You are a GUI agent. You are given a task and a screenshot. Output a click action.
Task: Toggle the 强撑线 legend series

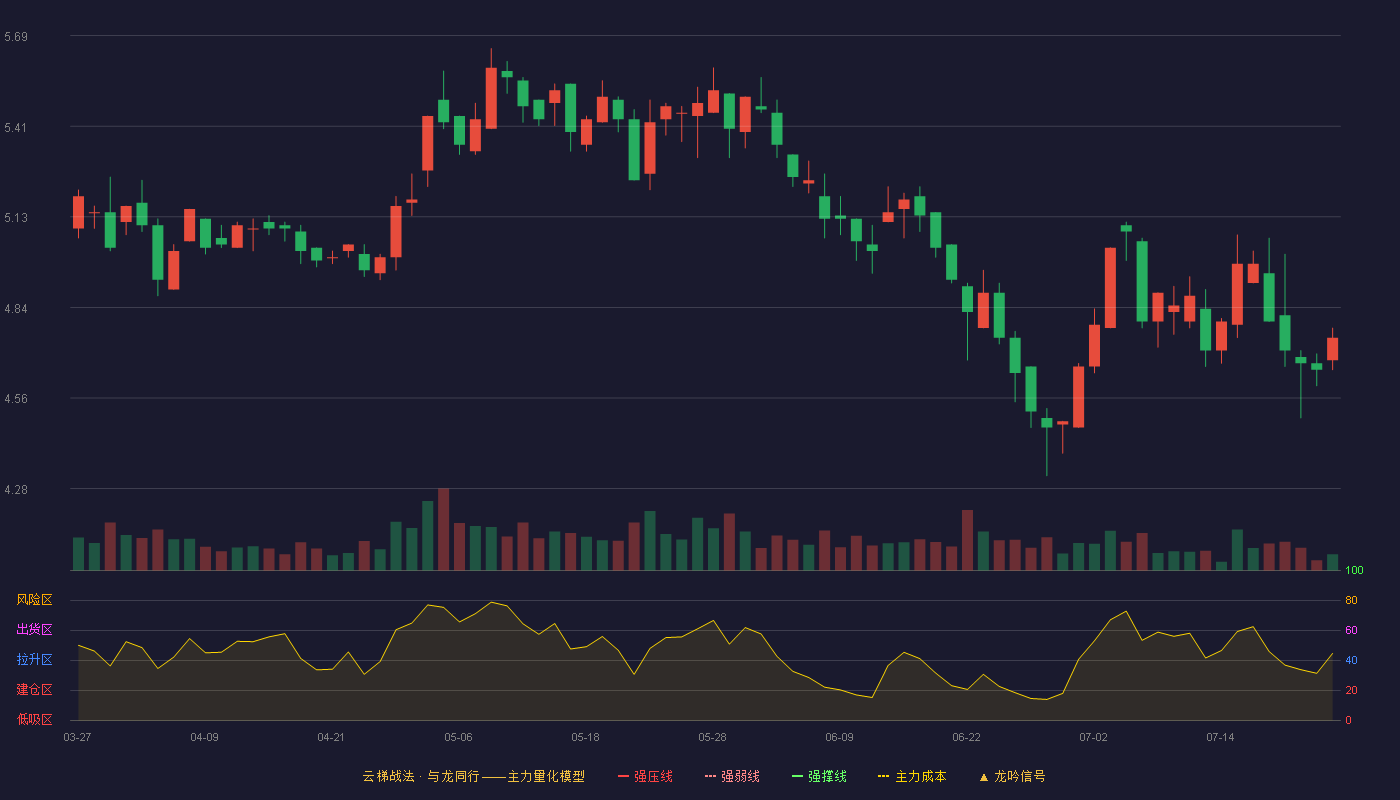click(x=819, y=776)
